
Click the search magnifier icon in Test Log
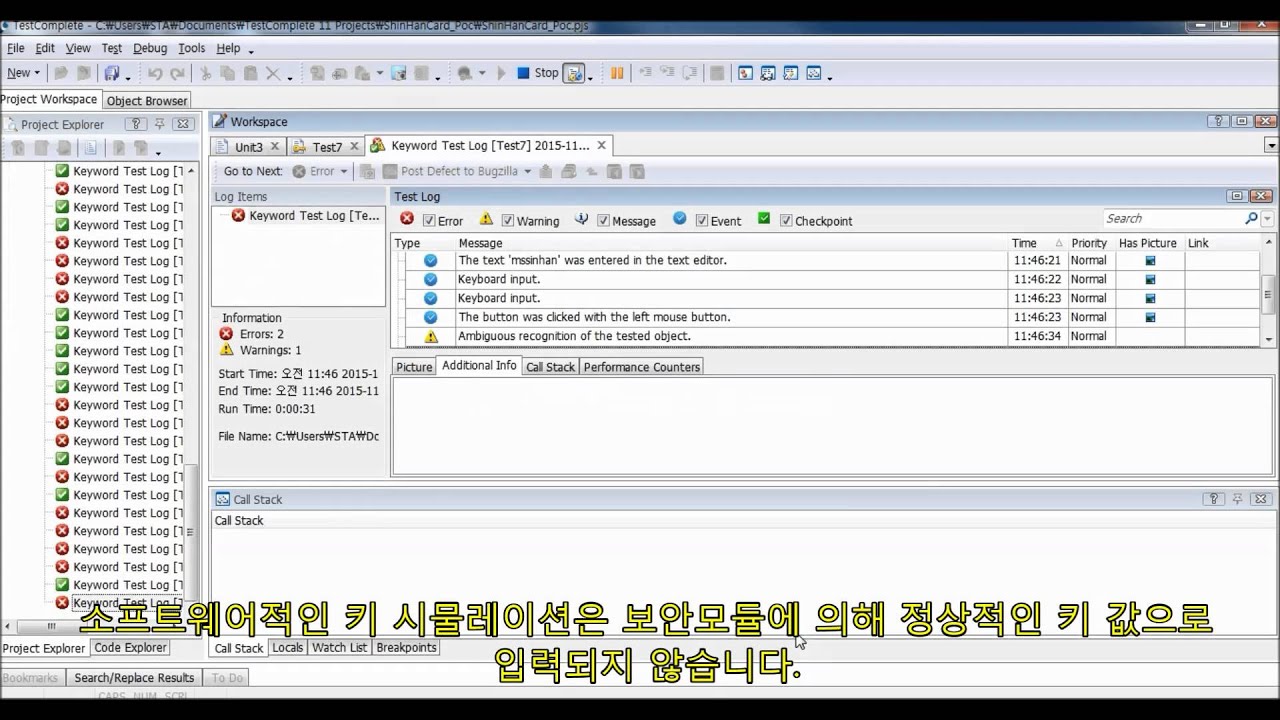1251,218
